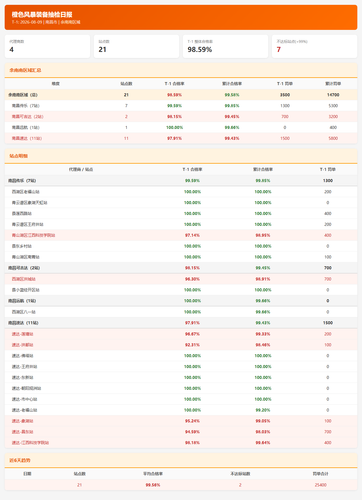362x500 pixels.
Task: Click the 5800 cumulative fines cell
Action: 333,138
